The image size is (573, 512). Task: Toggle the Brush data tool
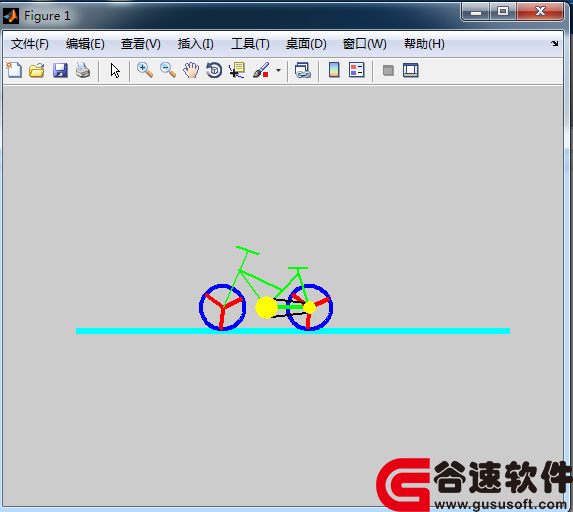[x=261, y=70]
